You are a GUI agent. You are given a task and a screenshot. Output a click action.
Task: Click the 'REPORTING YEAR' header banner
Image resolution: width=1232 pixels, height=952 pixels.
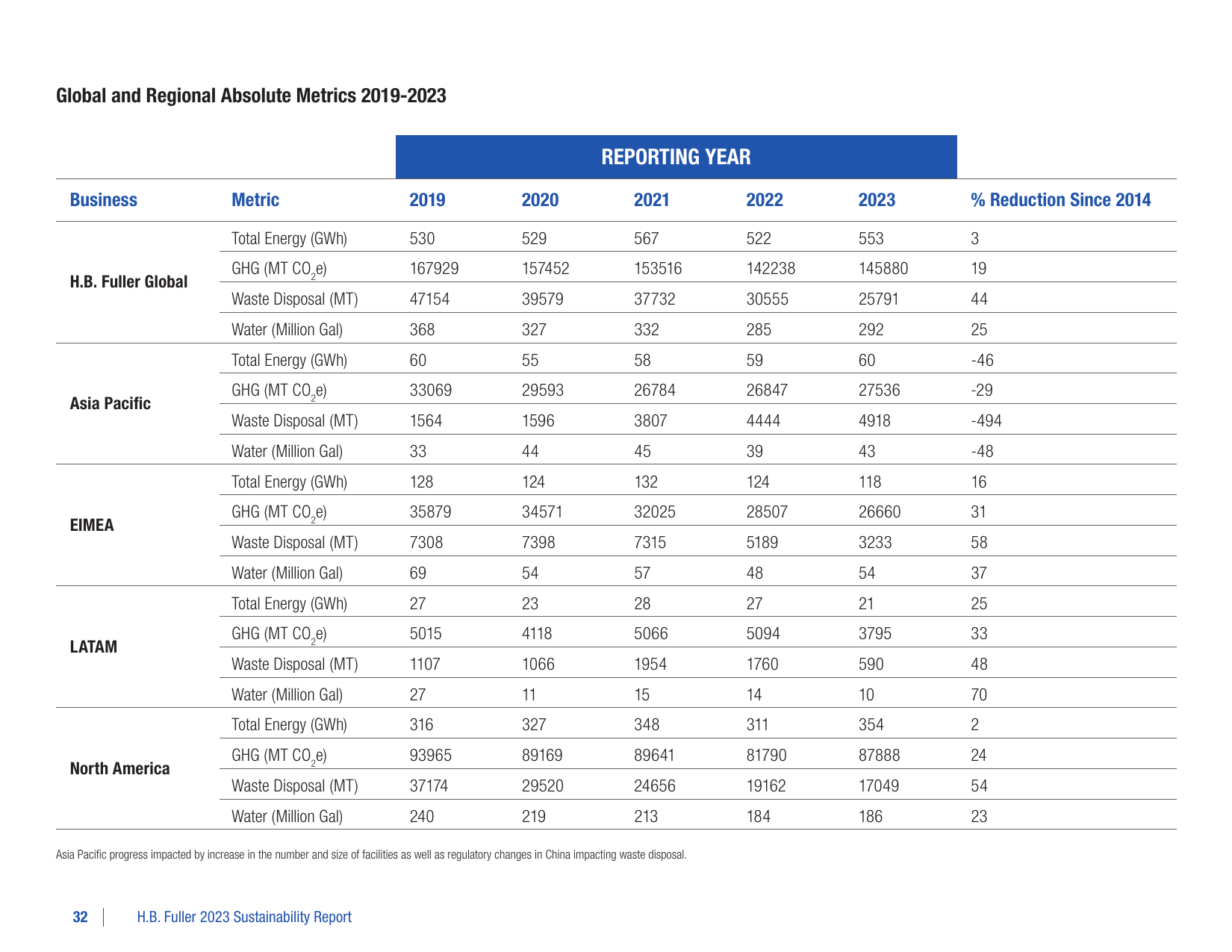coord(676,157)
